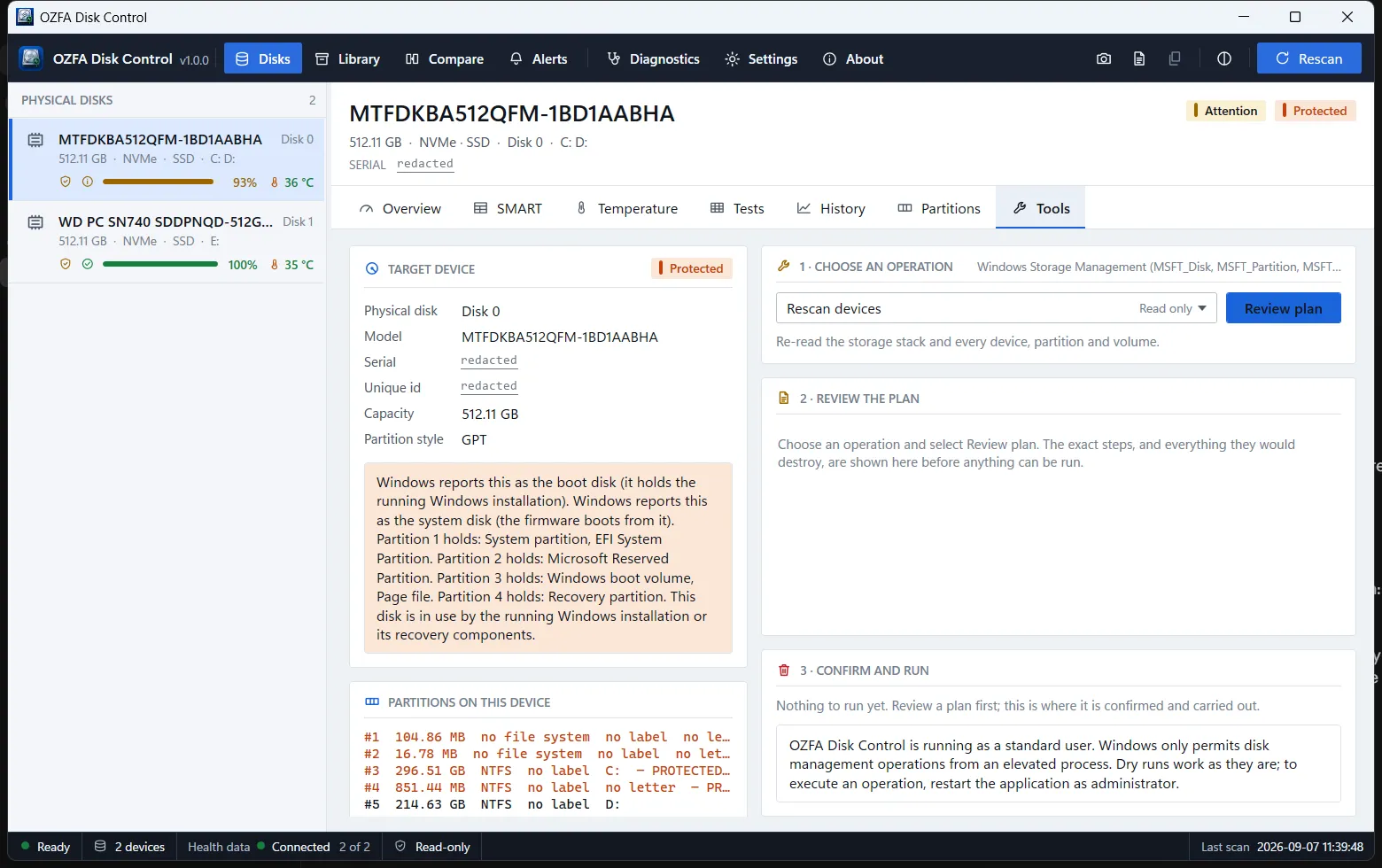Open the Settings section
Screen dimensions: 1382x868
click(x=761, y=58)
